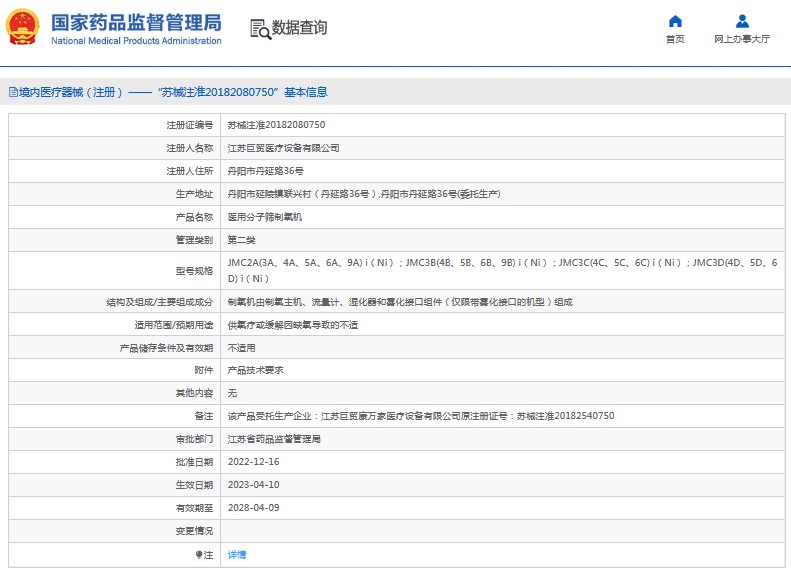This screenshot has height=574, width=791.
Task: Click 型号规格 row label
Action: [194, 271]
